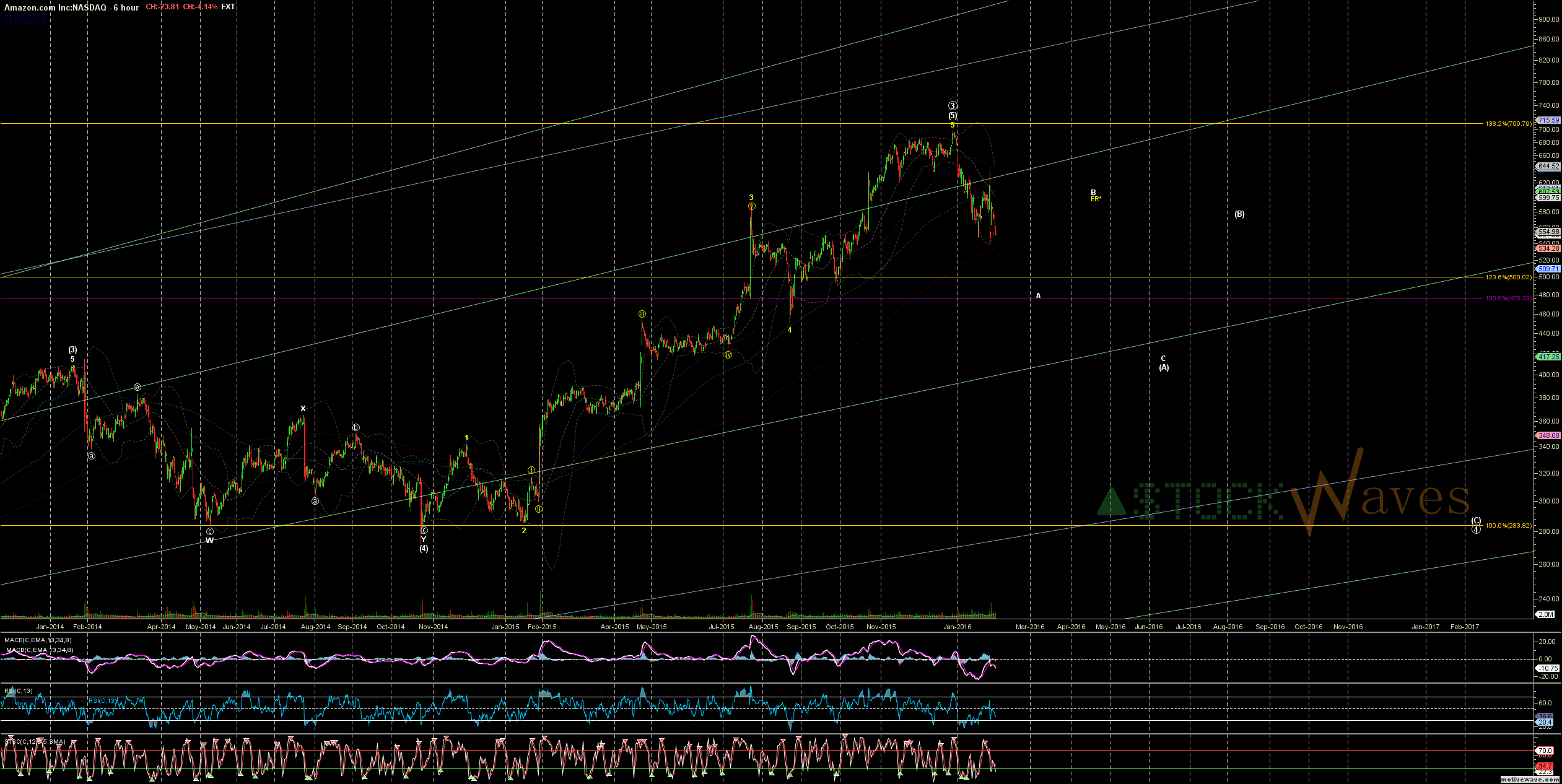Select the 715.59 price axis tag
This screenshot has width=1562, height=784.
coord(1548,120)
